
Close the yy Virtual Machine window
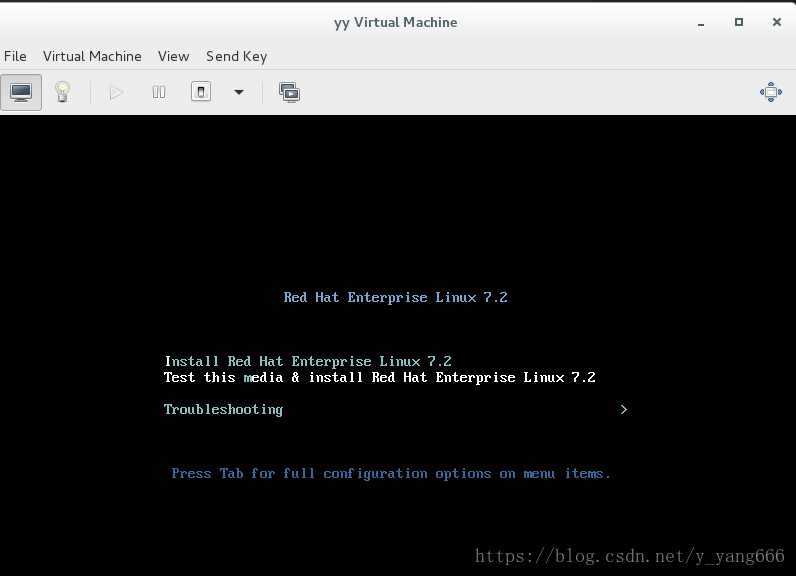tap(777, 22)
